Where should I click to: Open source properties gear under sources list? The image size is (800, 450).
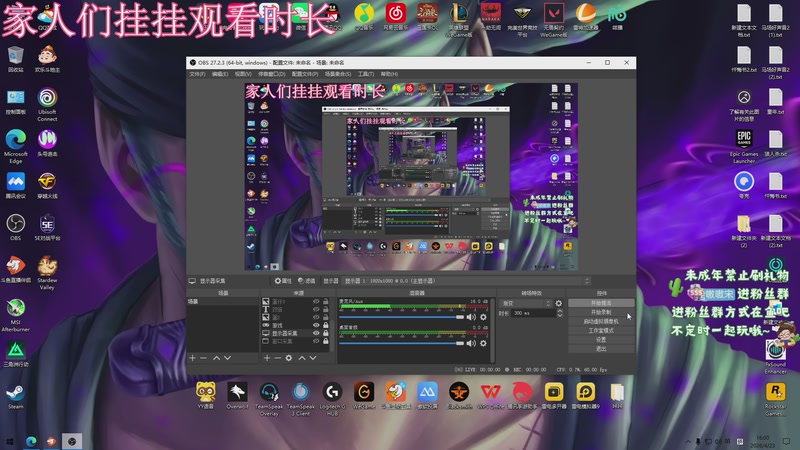pyautogui.click(x=289, y=358)
